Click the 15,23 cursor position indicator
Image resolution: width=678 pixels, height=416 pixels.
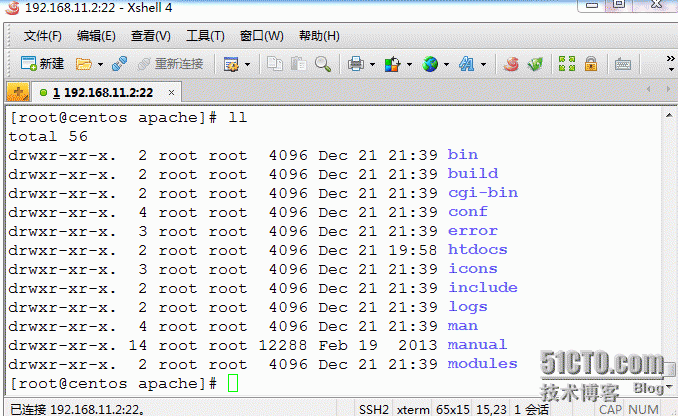point(491,409)
